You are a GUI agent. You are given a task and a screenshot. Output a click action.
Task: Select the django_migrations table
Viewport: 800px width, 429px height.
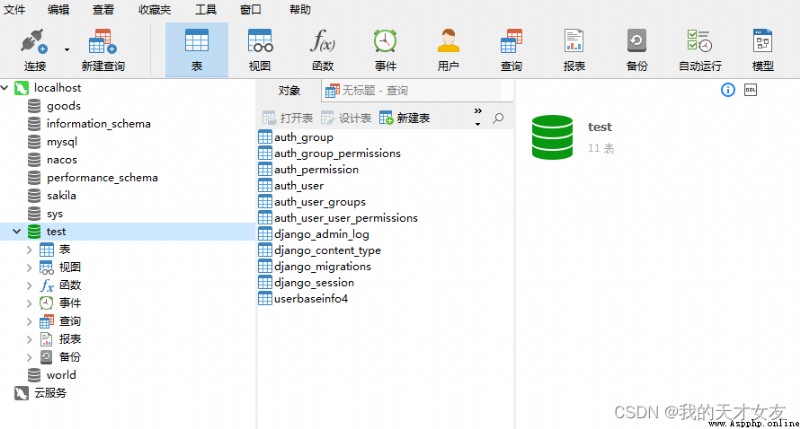(322, 266)
